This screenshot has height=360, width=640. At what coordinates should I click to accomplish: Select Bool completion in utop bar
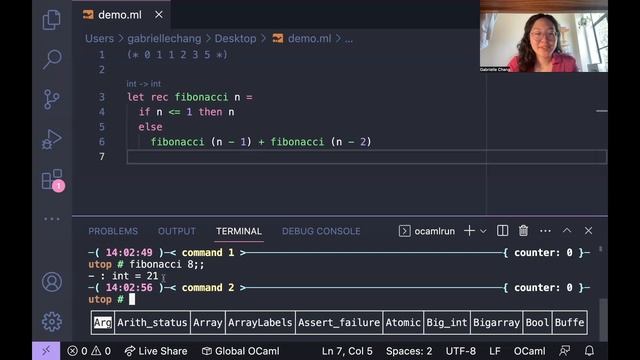coord(537,322)
